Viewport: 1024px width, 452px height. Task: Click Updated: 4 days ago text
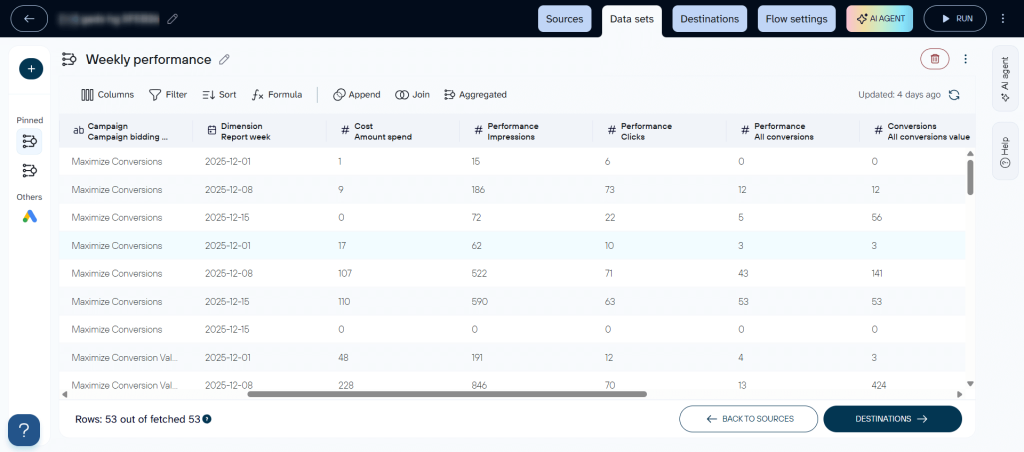click(899, 95)
